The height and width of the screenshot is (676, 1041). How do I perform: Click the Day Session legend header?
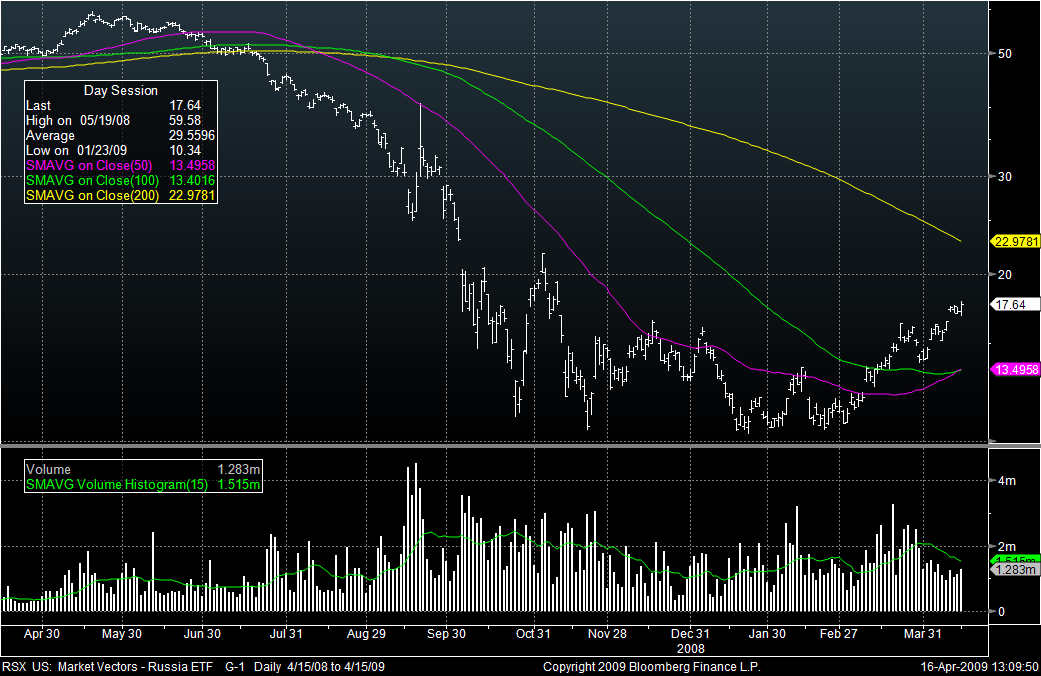click(121, 90)
